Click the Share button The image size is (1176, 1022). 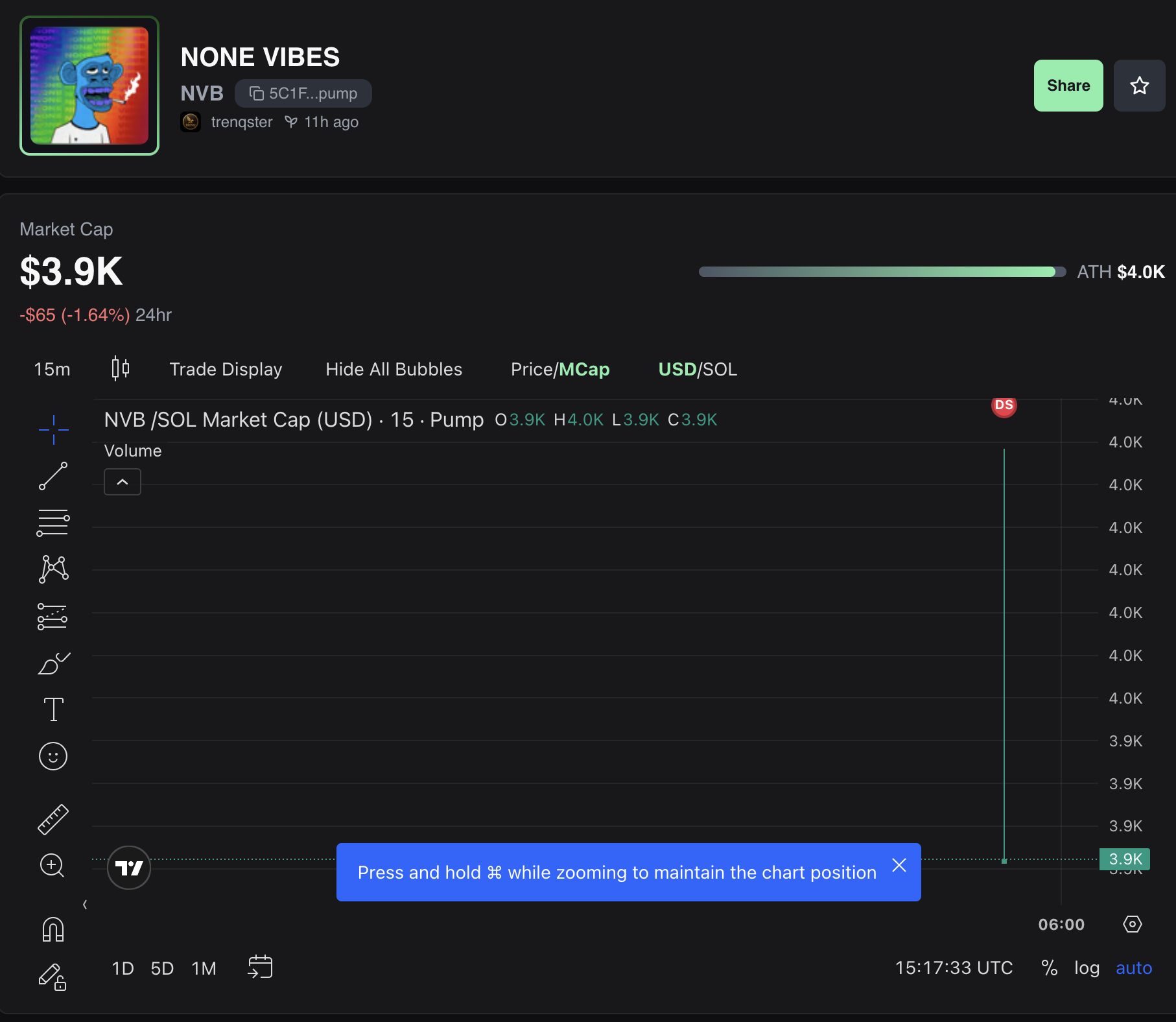[1068, 86]
